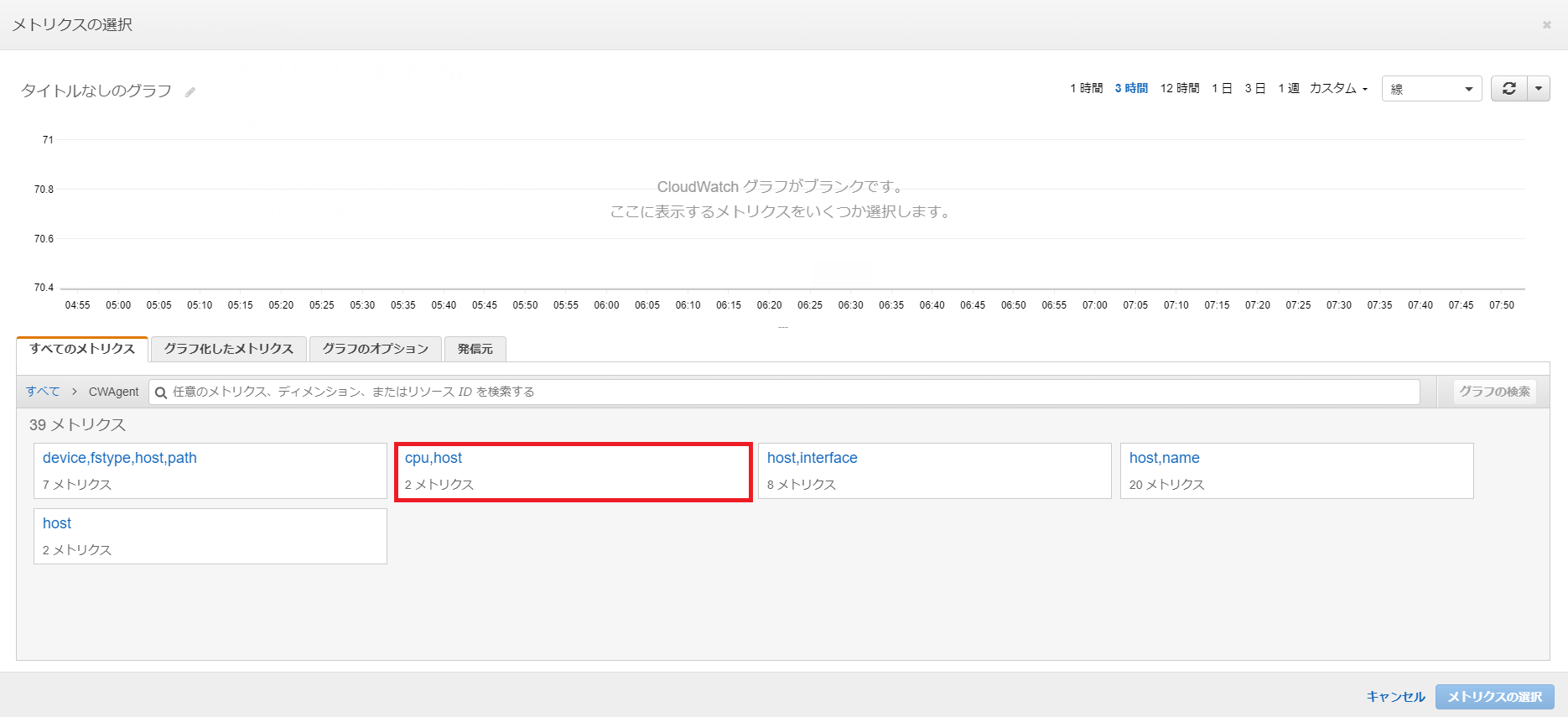1568x717 pixels.
Task: Click the graph resize handle below chart
Action: 783,327
